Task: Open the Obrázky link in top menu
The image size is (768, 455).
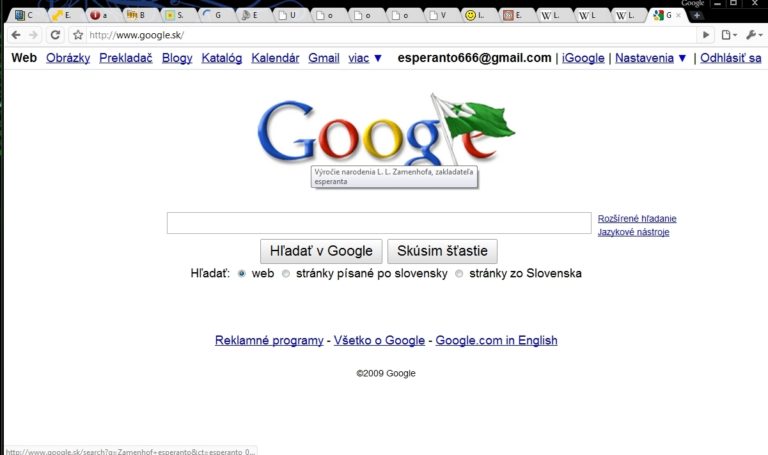Action: (x=68, y=58)
